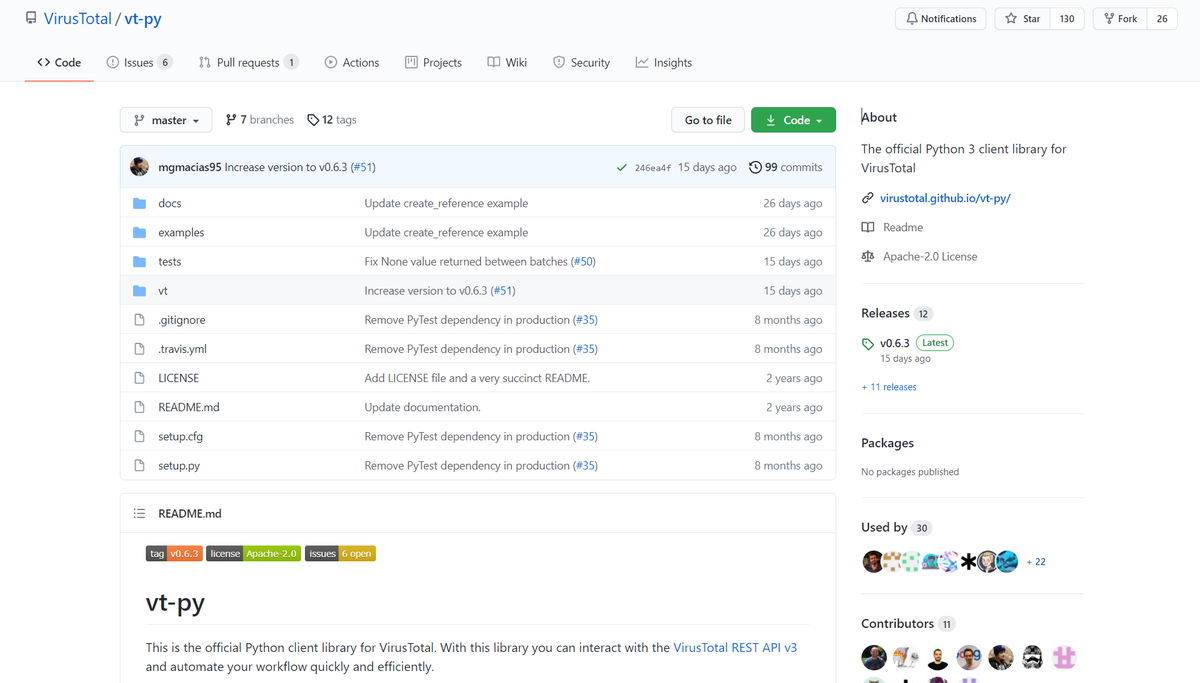This screenshot has width=1200, height=683.
Task: Click the first contributor avatar
Action: (x=874, y=657)
